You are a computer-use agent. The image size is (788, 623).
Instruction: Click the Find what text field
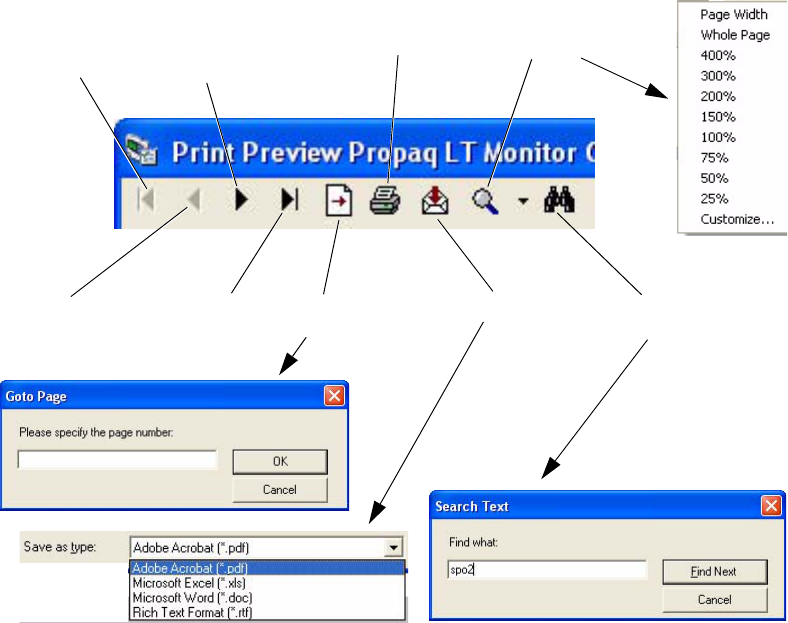point(547,570)
